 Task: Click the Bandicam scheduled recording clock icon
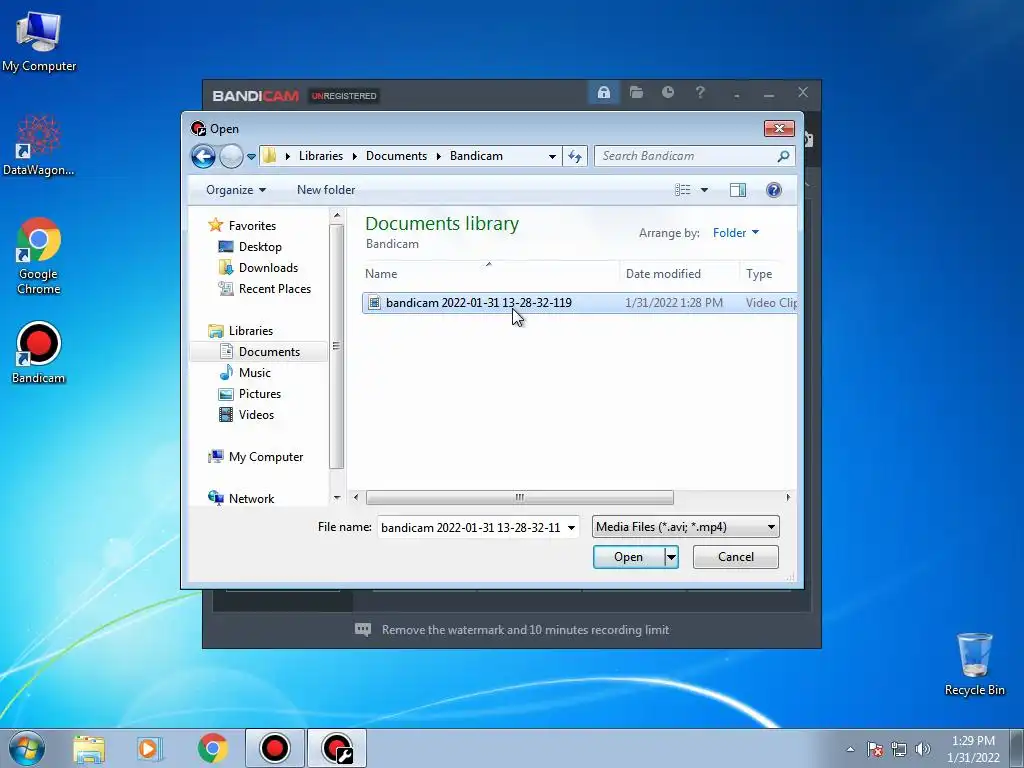(667, 93)
